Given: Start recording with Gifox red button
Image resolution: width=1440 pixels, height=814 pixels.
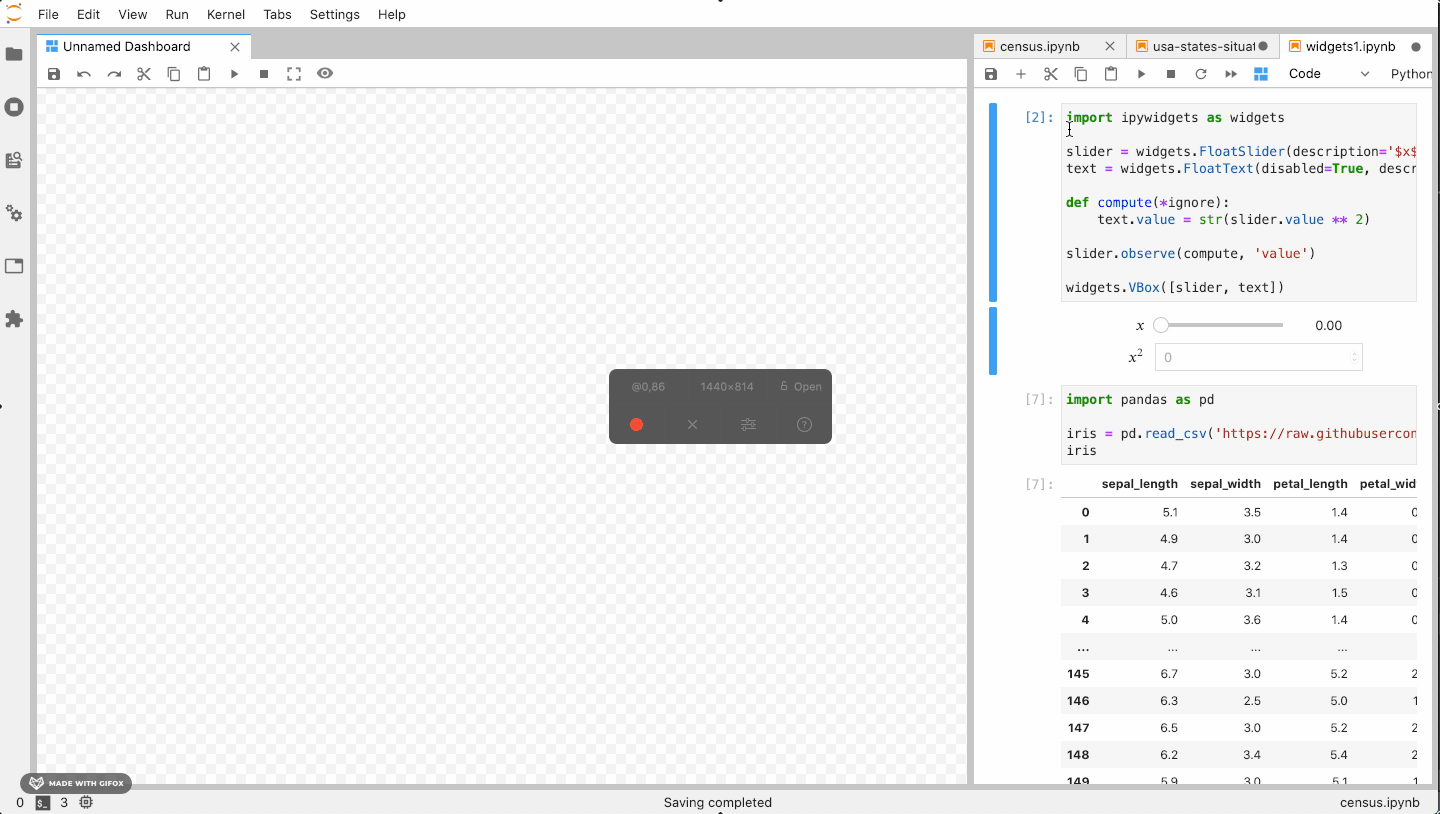Looking at the screenshot, I should pos(636,425).
